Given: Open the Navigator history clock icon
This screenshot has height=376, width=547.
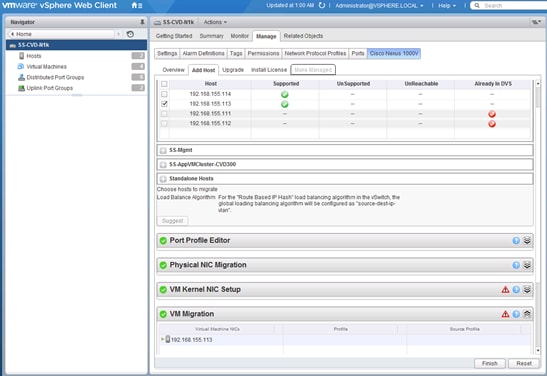Looking at the screenshot, I should (130, 34).
